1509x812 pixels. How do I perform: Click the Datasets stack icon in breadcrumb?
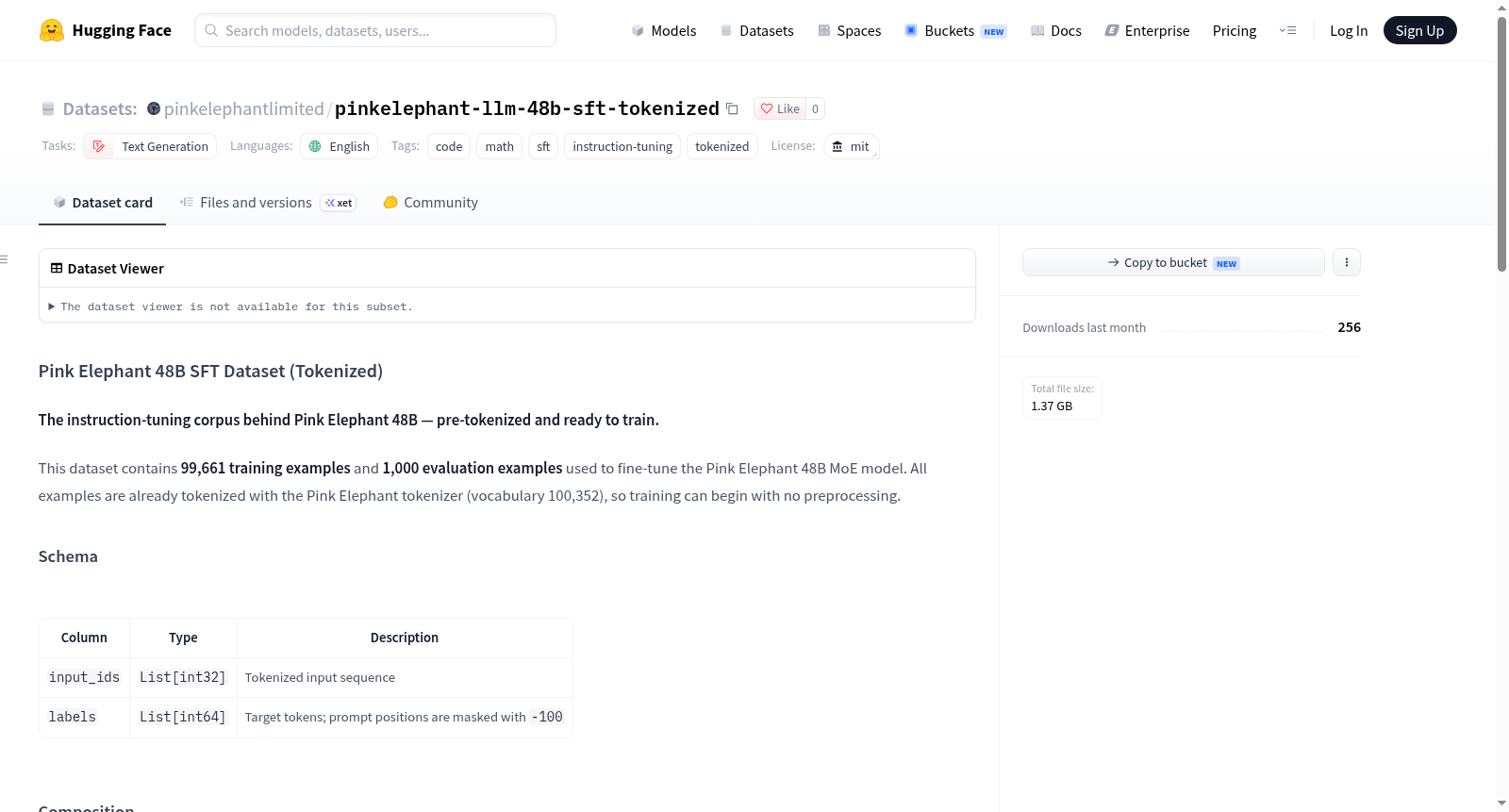pos(48,108)
